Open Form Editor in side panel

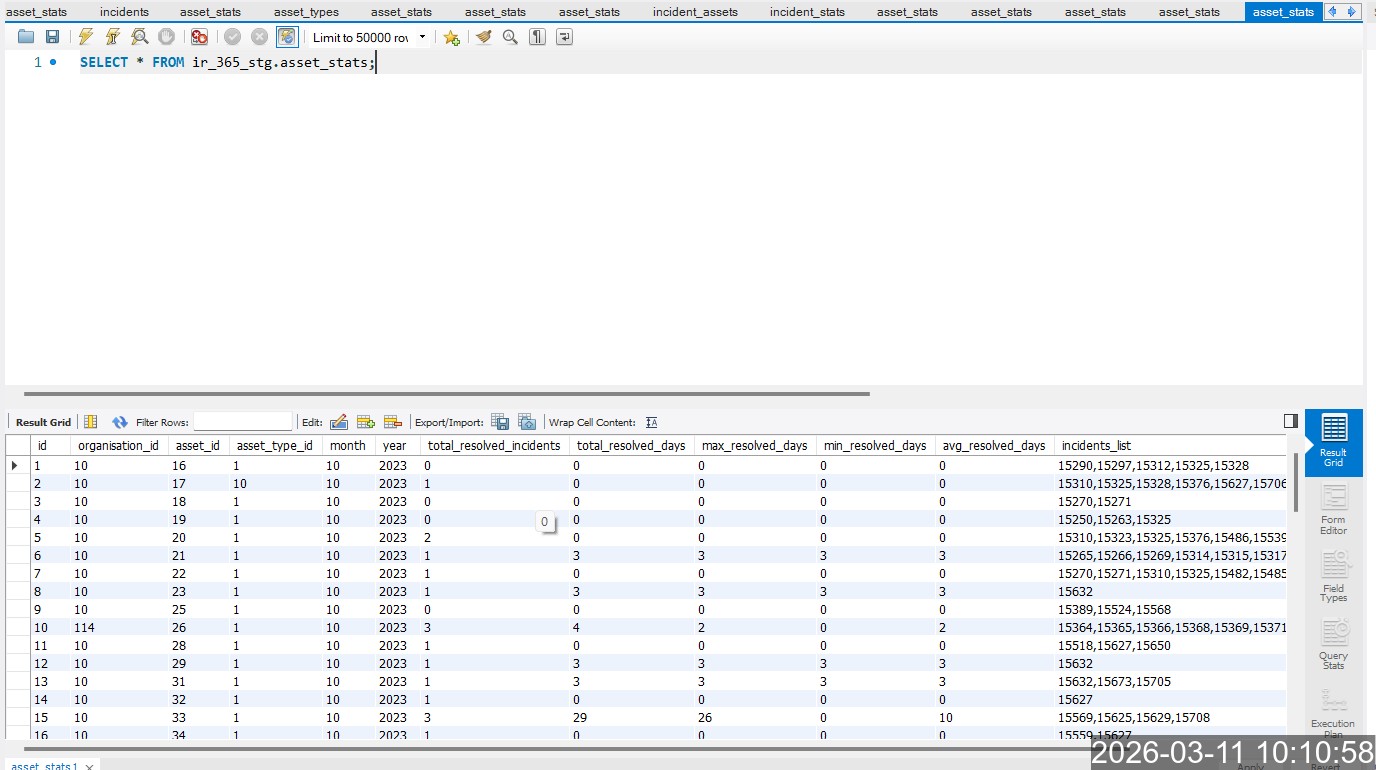[1333, 509]
